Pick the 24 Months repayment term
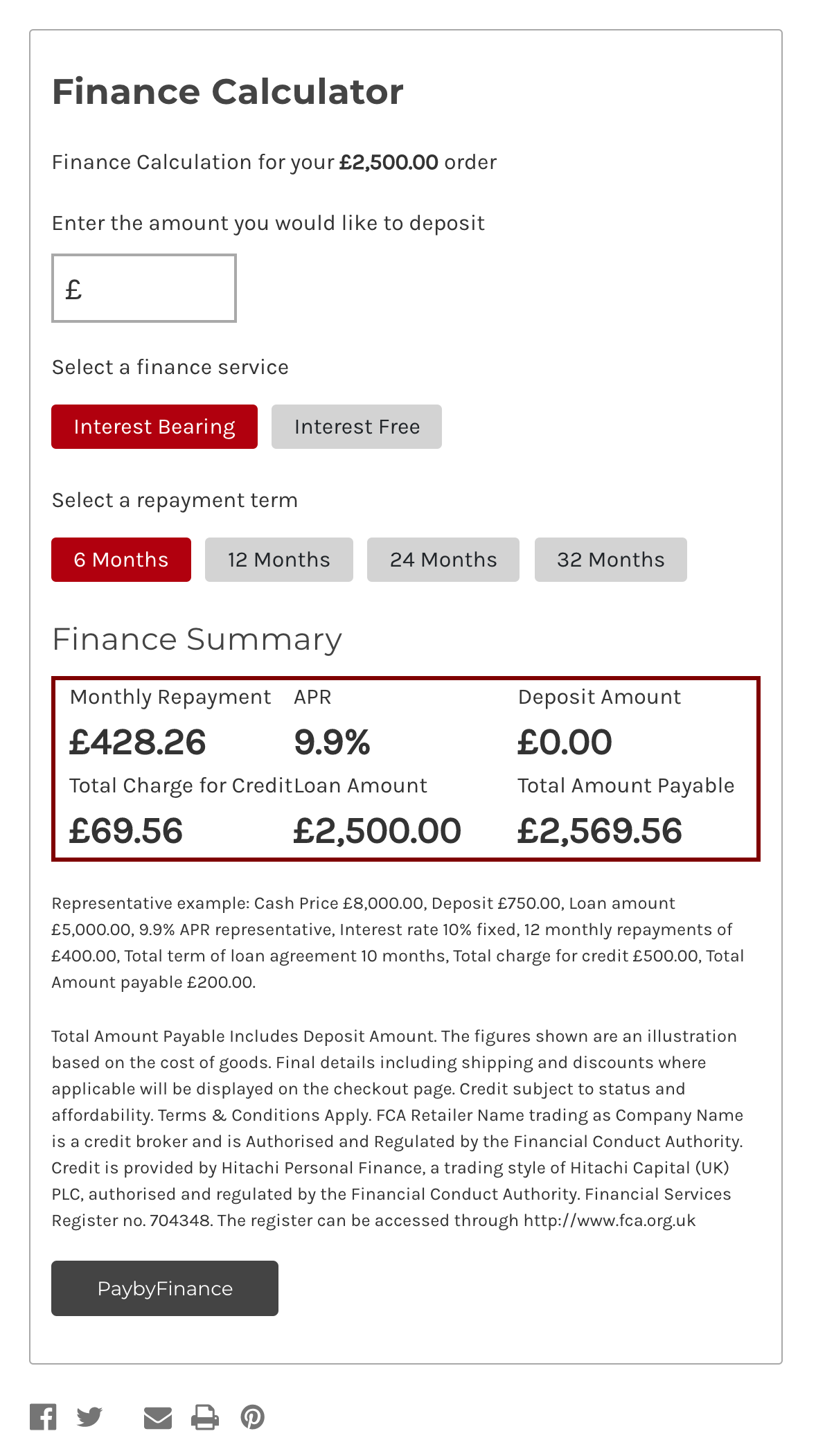 443,560
